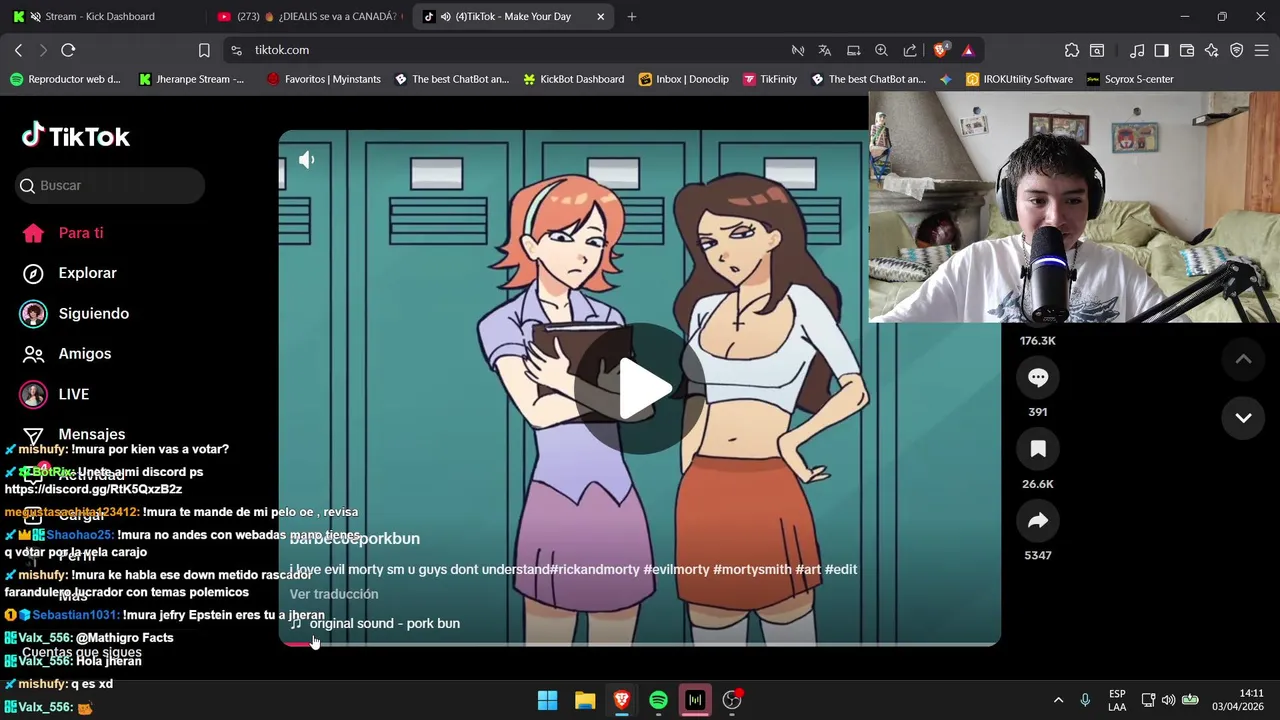Open the taskbar volume control
The width and height of the screenshot is (1280, 720).
[x=1169, y=700]
